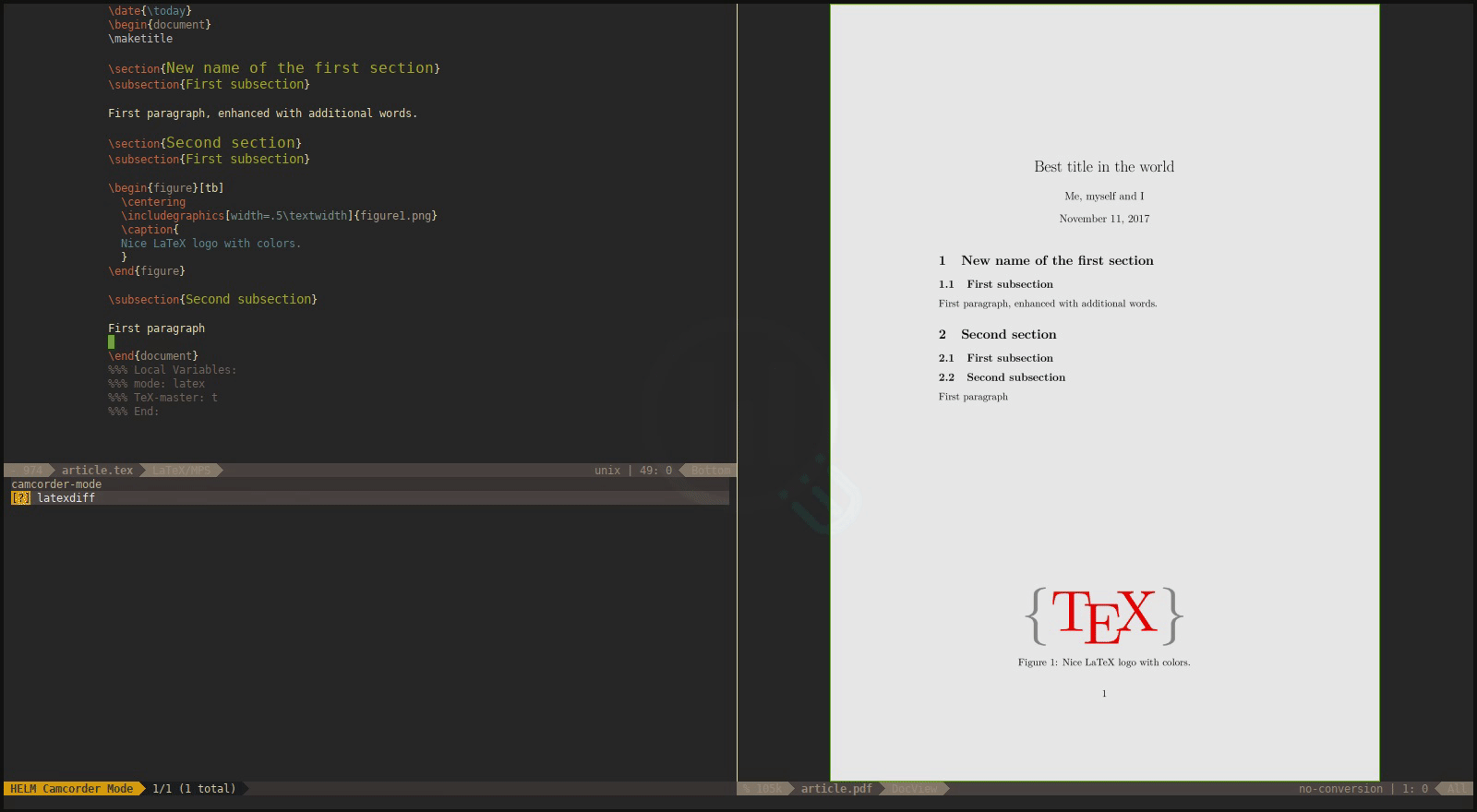1477x812 pixels.
Task: Click the 1: 0 position in PDF mode line
Action: [1415, 789]
